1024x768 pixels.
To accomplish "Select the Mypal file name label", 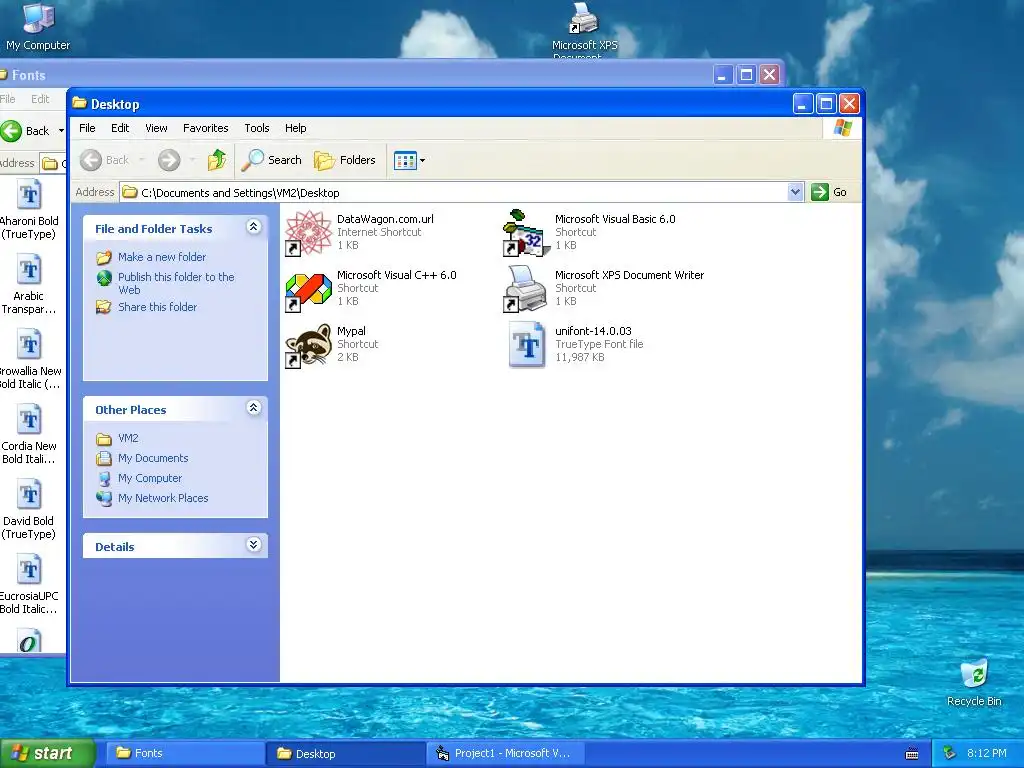I will (x=351, y=331).
